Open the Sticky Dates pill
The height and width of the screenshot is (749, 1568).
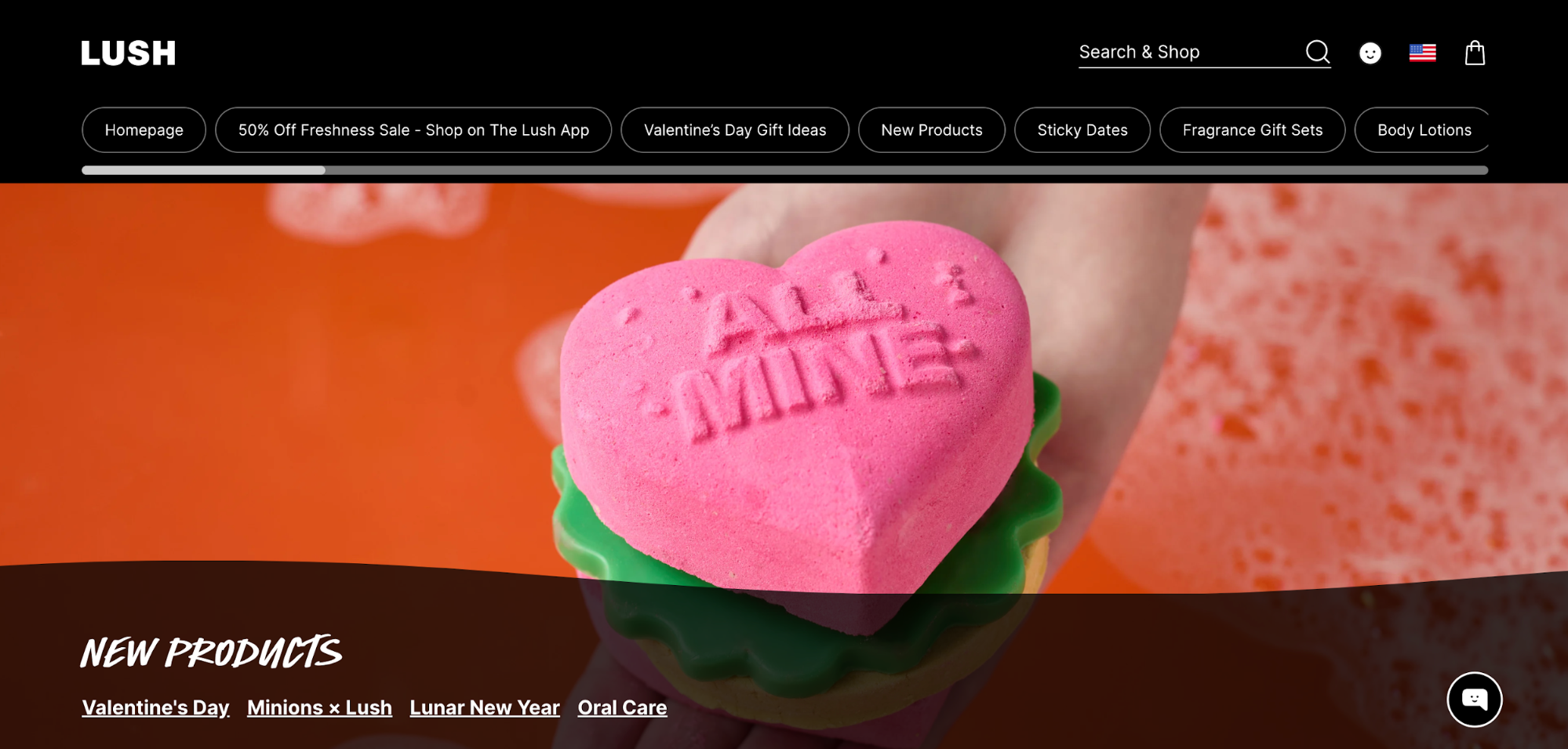pyautogui.click(x=1082, y=130)
